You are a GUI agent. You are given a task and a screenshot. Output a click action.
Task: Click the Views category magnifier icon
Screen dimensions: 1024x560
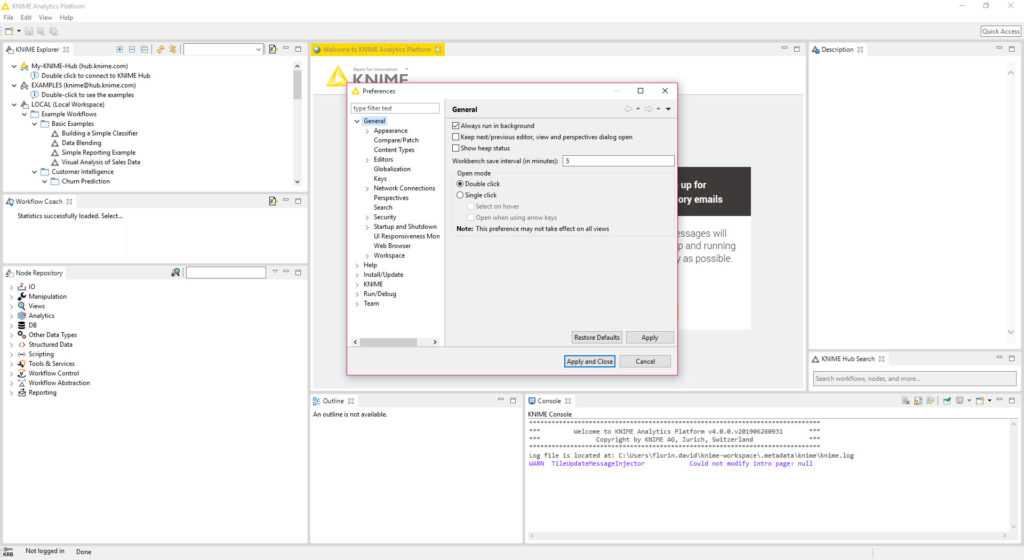pos(22,306)
